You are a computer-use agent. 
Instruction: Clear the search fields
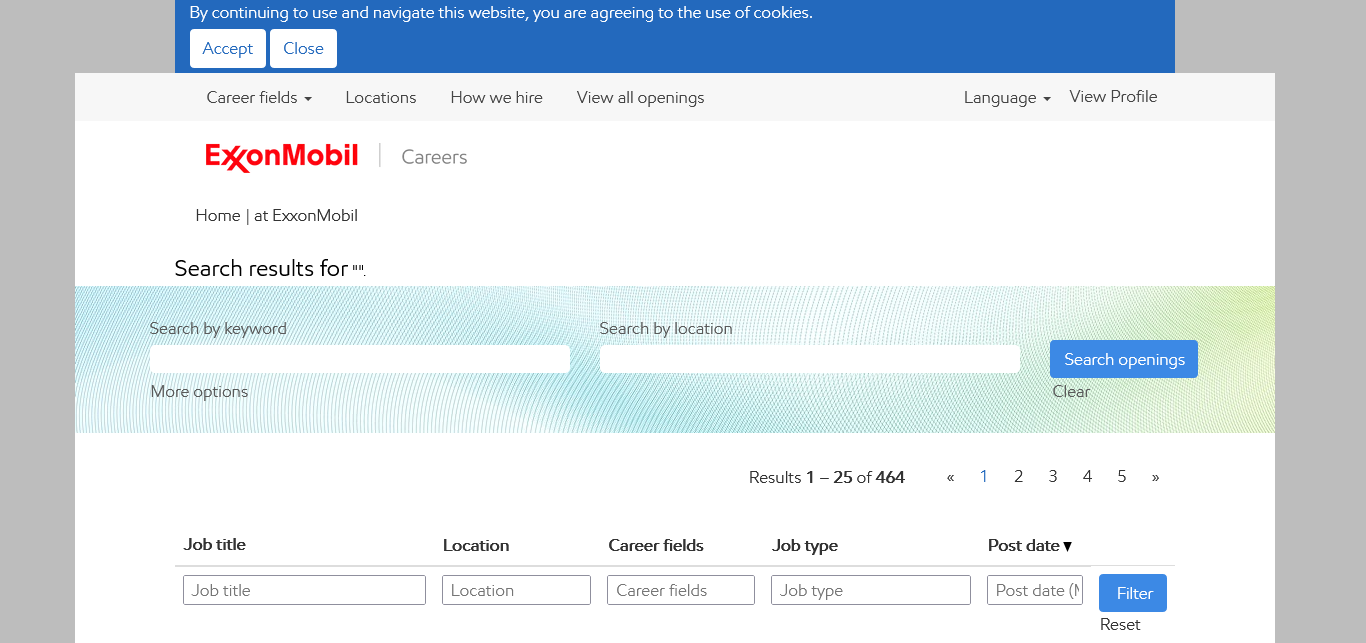click(x=1071, y=391)
